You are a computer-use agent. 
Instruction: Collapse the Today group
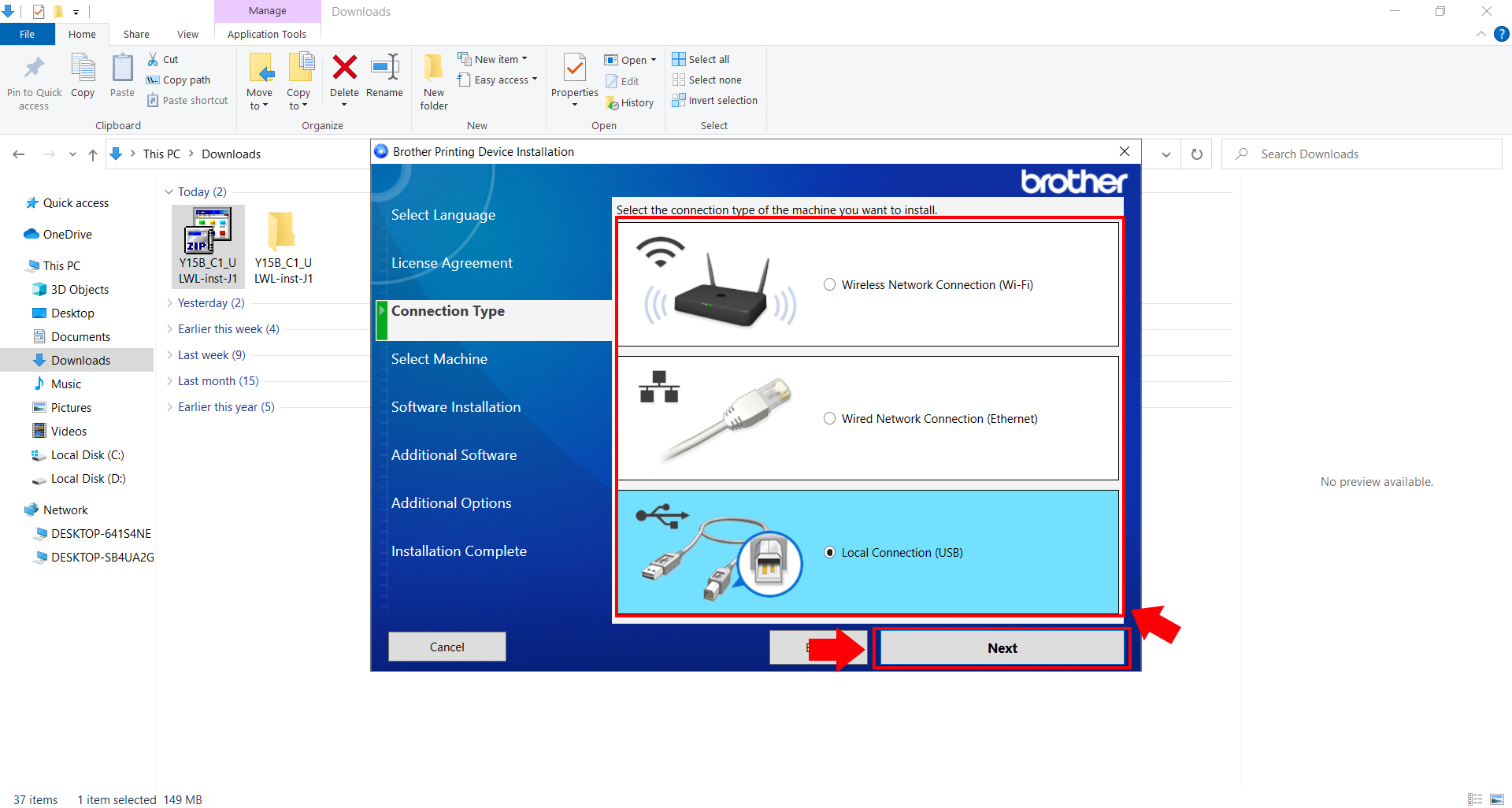[x=169, y=191]
